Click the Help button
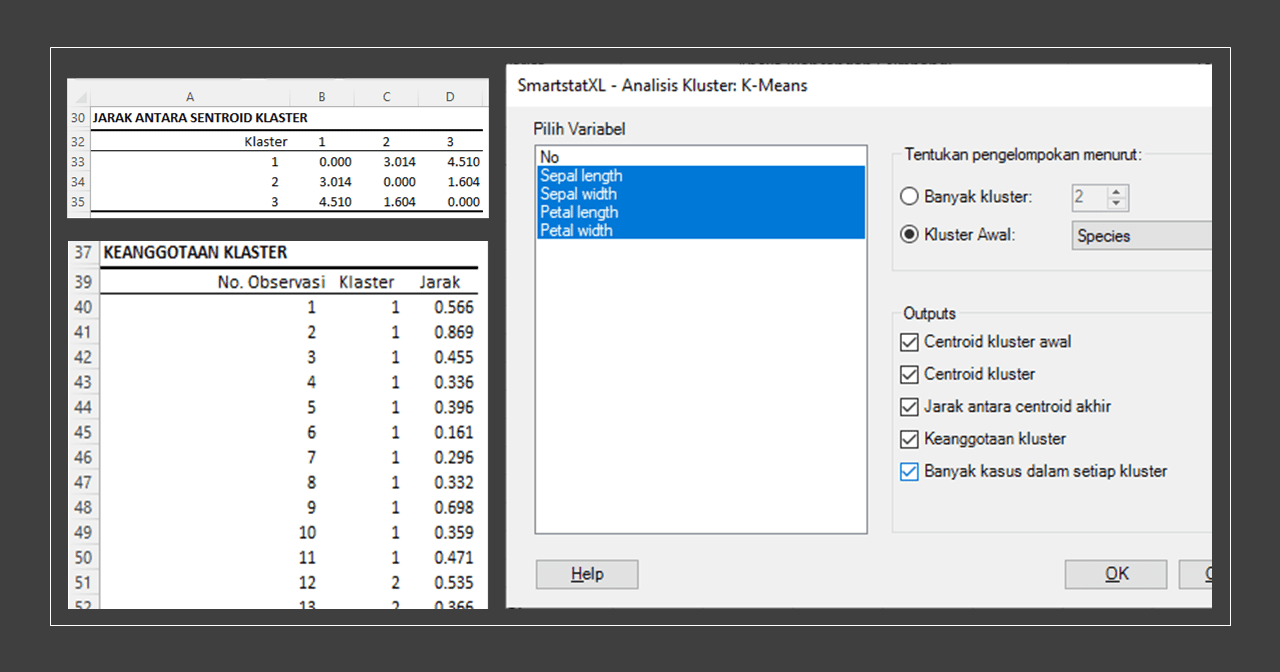The height and width of the screenshot is (672, 1280). [x=587, y=574]
